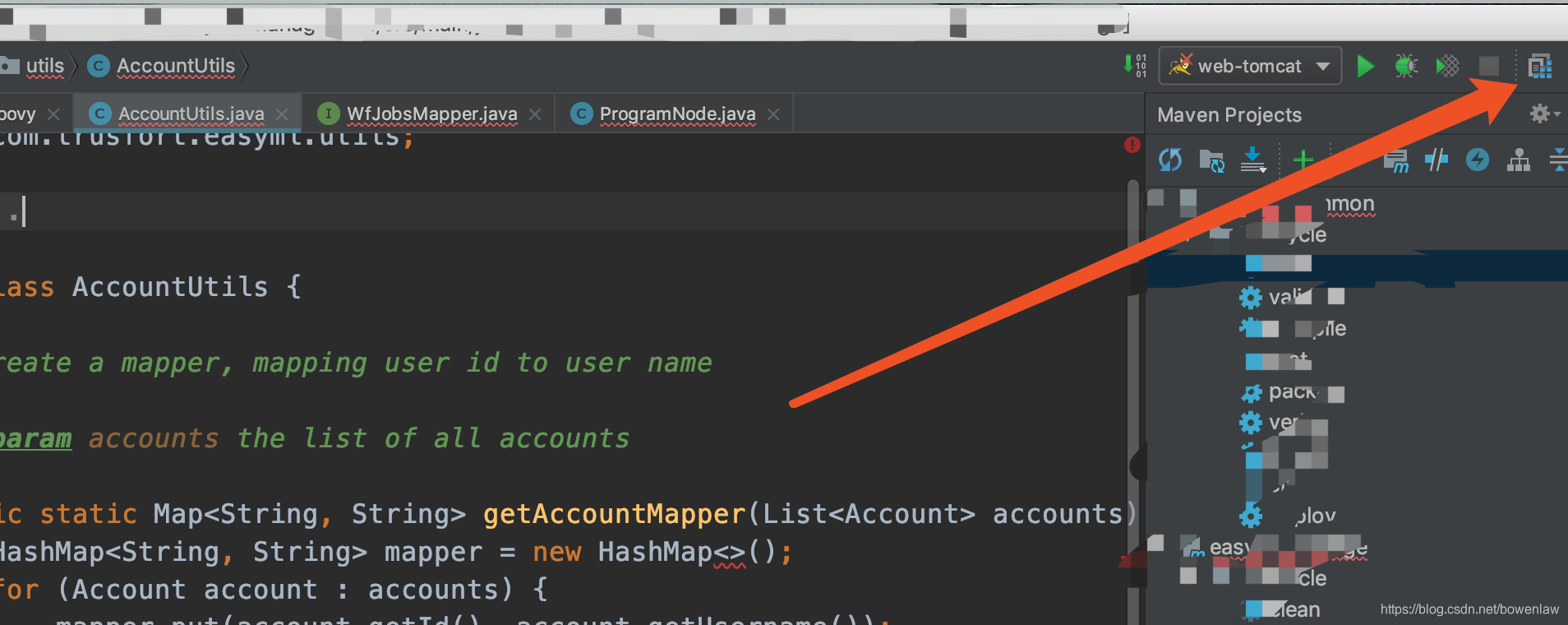The width and height of the screenshot is (1568, 625).
Task: Click comment text 'mapping user id'
Action: 376,363
